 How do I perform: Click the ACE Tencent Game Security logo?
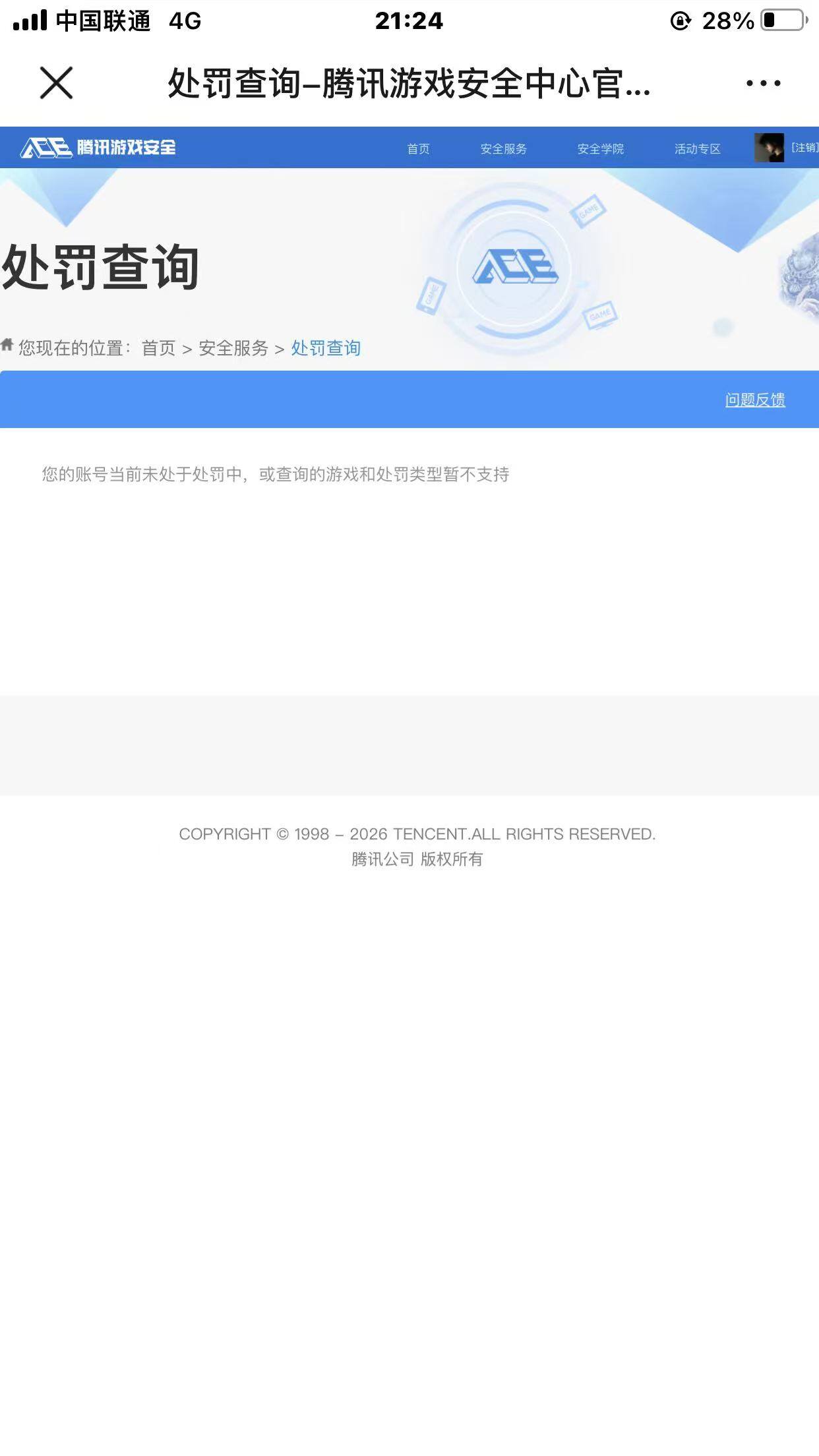tap(98, 147)
